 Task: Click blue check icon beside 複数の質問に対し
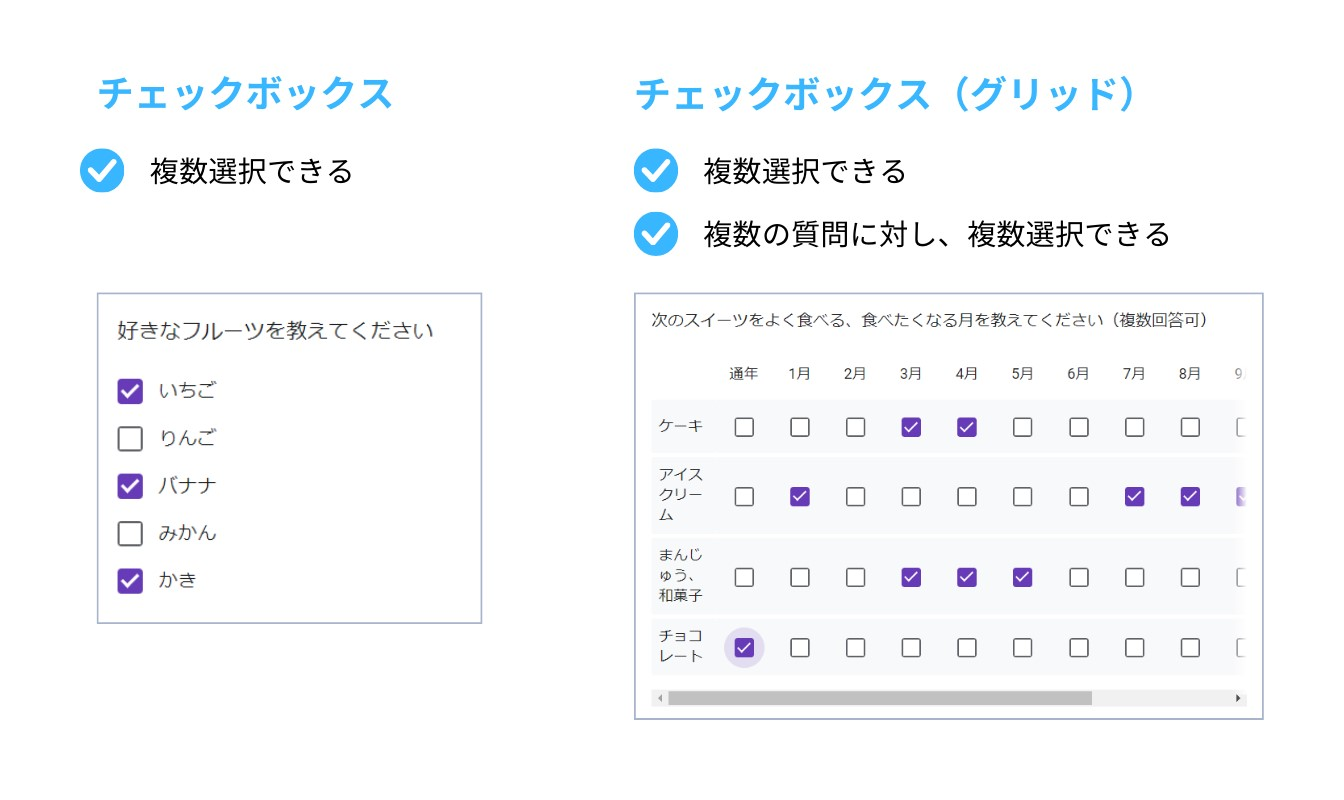click(656, 234)
